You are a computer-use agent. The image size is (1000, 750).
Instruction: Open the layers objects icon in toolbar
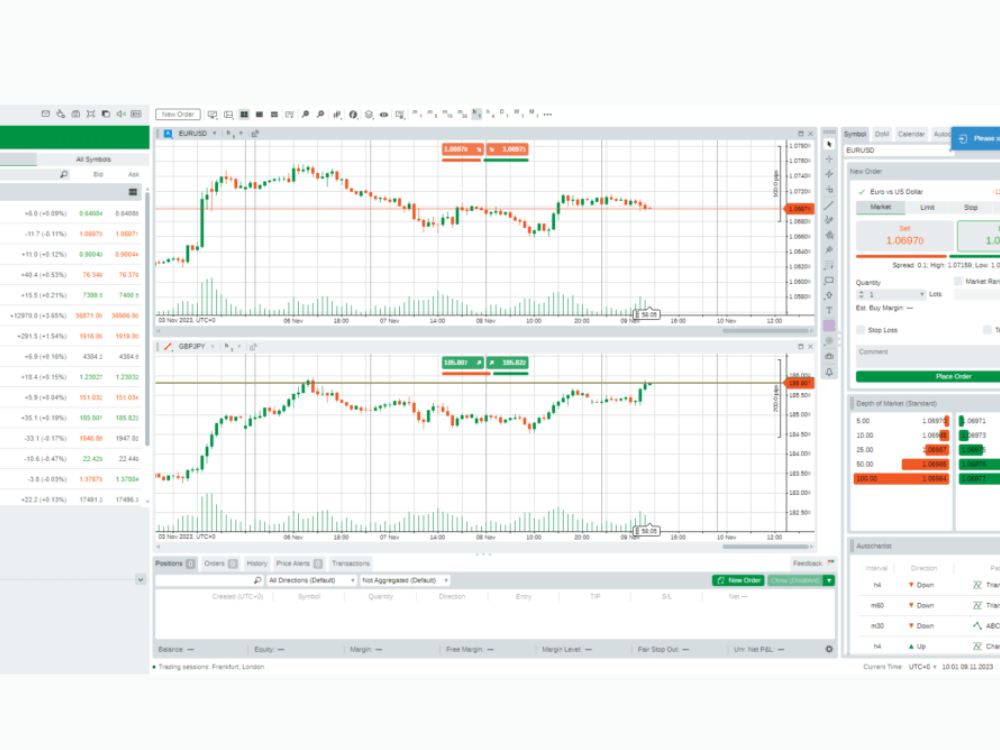coord(369,114)
